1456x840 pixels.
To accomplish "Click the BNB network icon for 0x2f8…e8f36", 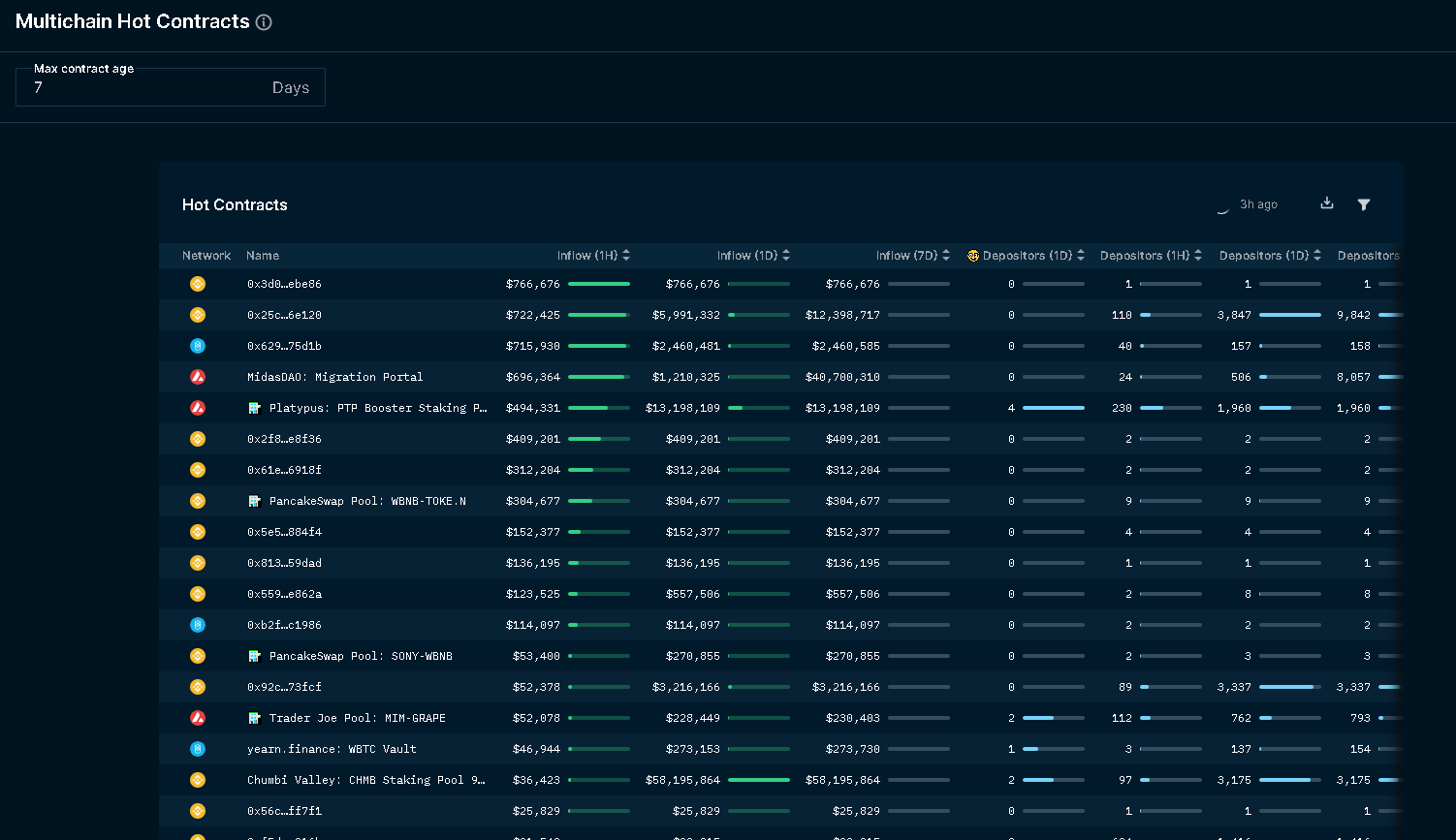I will (x=198, y=439).
